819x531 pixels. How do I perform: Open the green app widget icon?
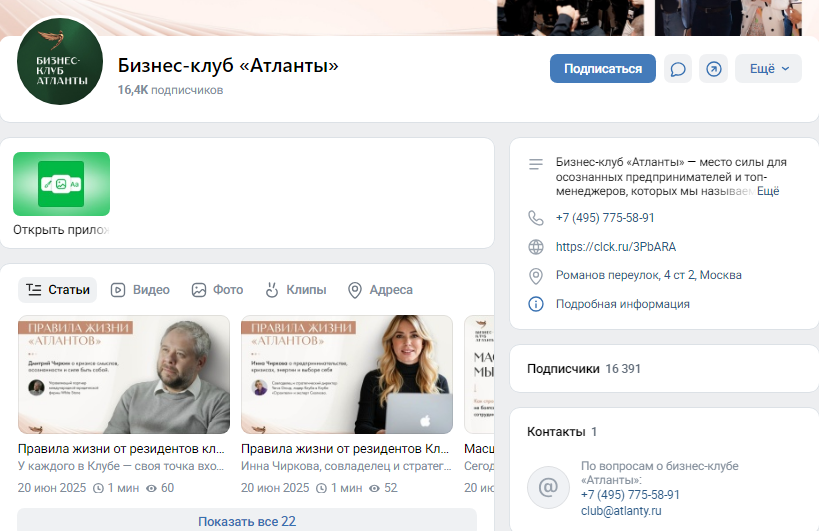pos(62,184)
